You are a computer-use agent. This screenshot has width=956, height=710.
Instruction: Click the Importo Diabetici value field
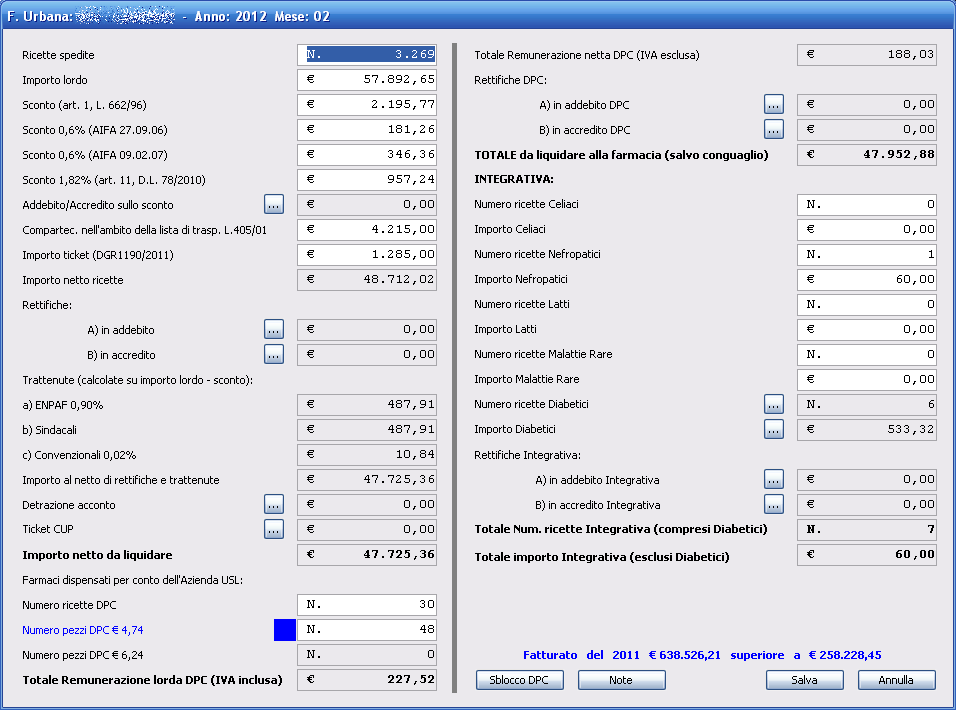(867, 429)
